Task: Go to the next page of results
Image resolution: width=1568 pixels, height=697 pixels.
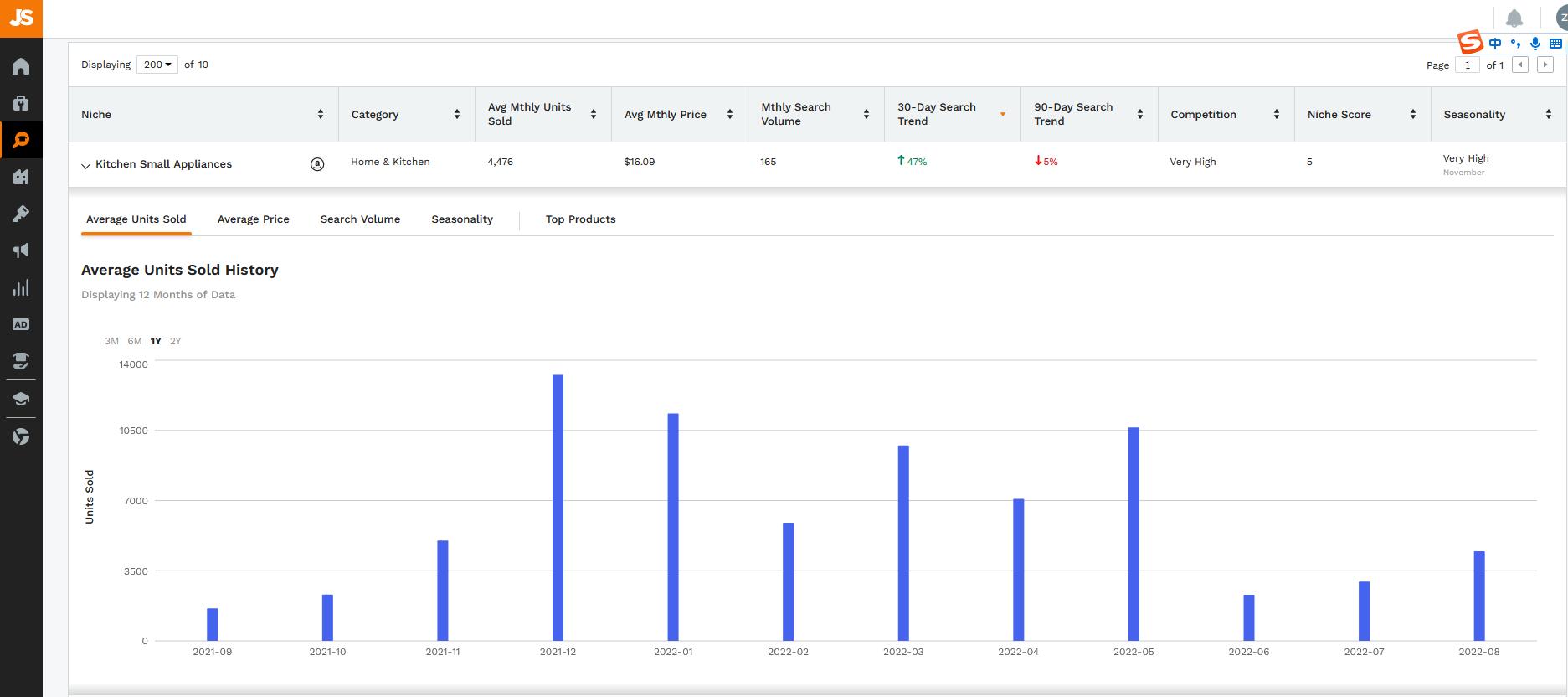Action: (x=1545, y=65)
